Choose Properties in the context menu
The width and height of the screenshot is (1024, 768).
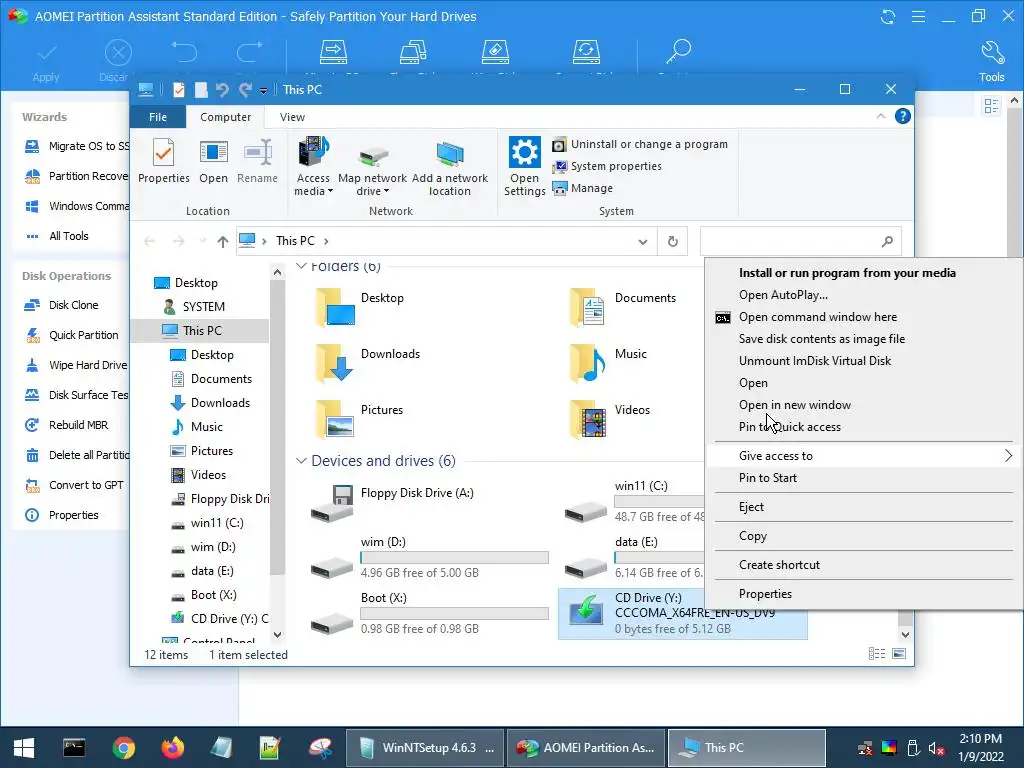click(x=765, y=594)
